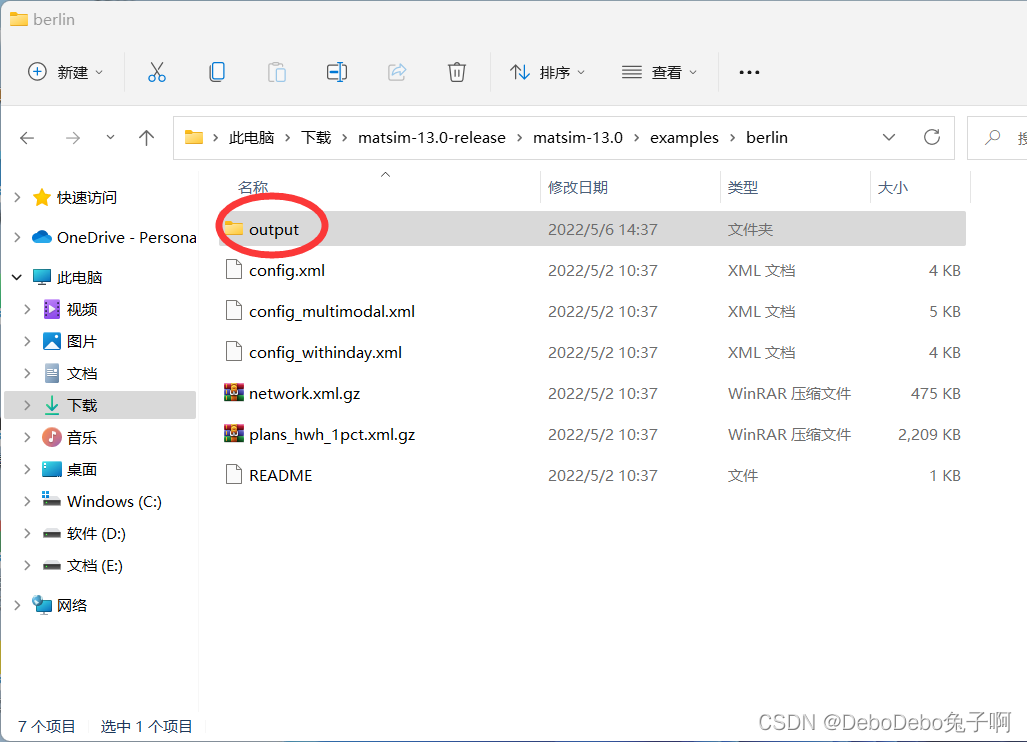This screenshot has height=742, width=1027.
Task: Click the 475 KB size cell
Action: (x=935, y=394)
